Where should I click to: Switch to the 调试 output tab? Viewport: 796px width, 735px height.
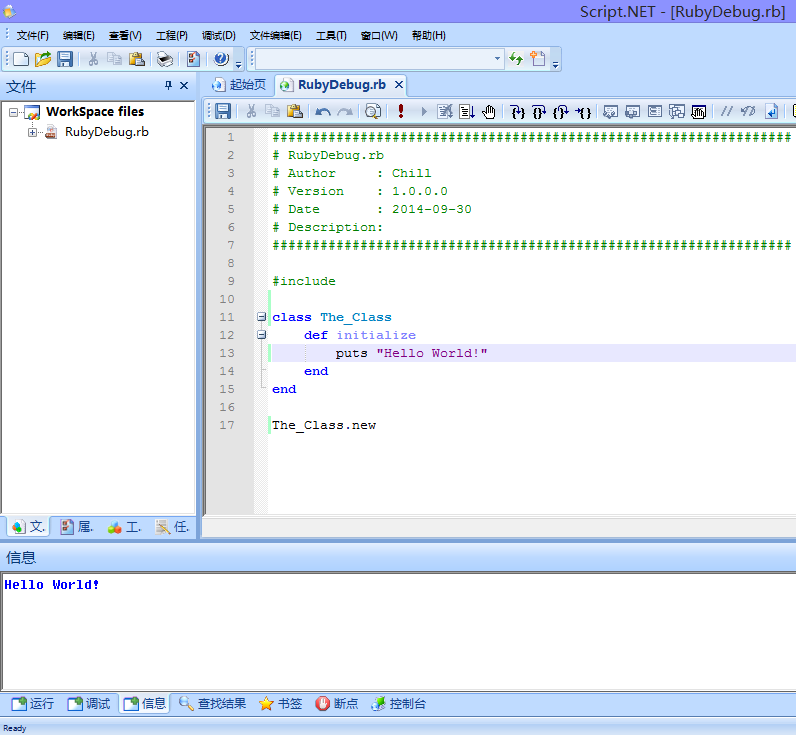point(89,704)
